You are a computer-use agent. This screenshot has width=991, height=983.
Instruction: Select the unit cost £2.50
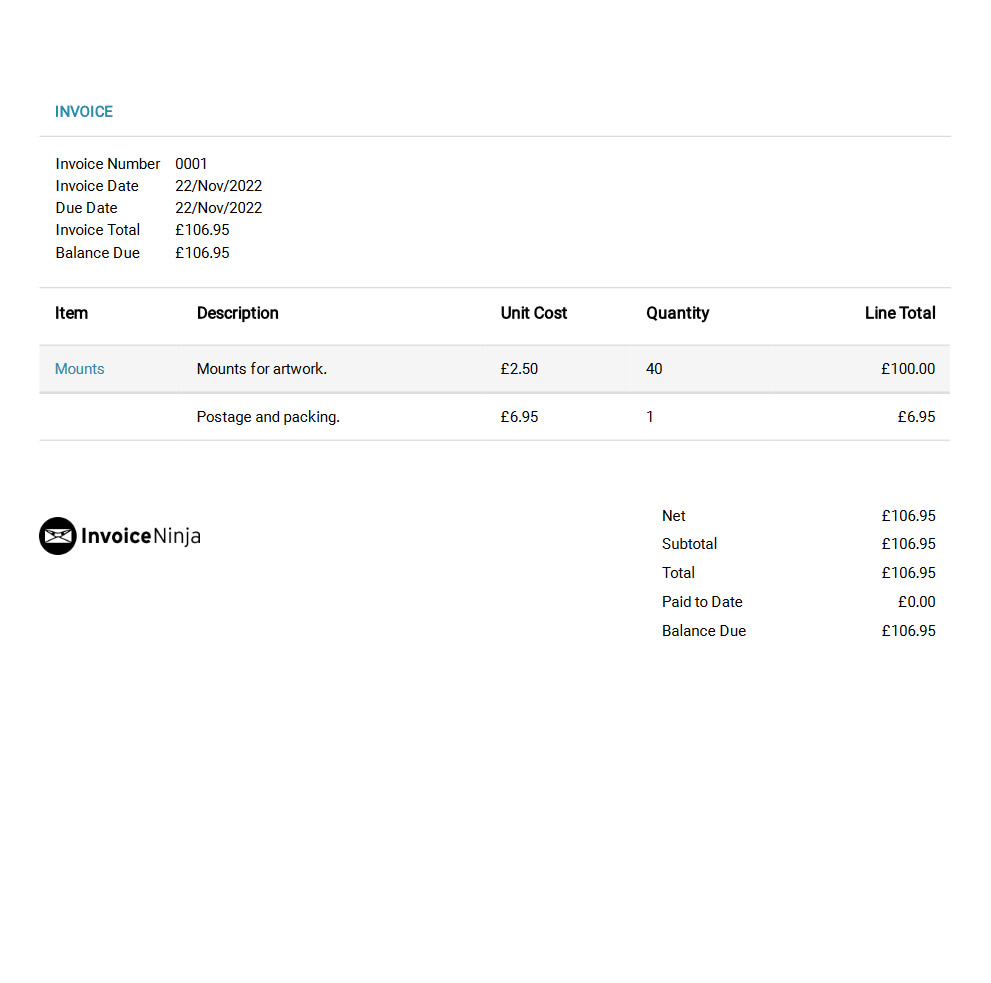point(520,369)
